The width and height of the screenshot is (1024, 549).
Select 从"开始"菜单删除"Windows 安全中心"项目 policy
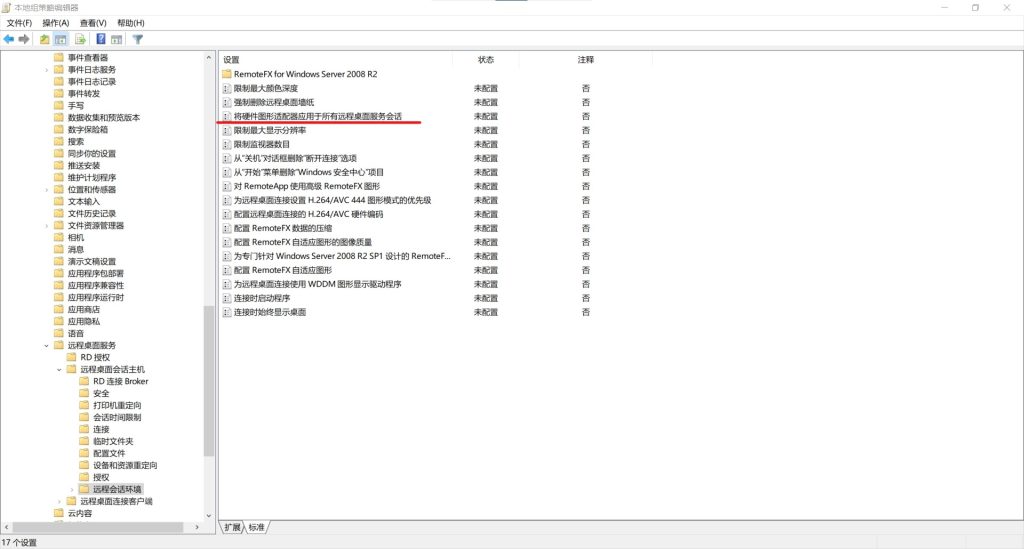coord(308,172)
